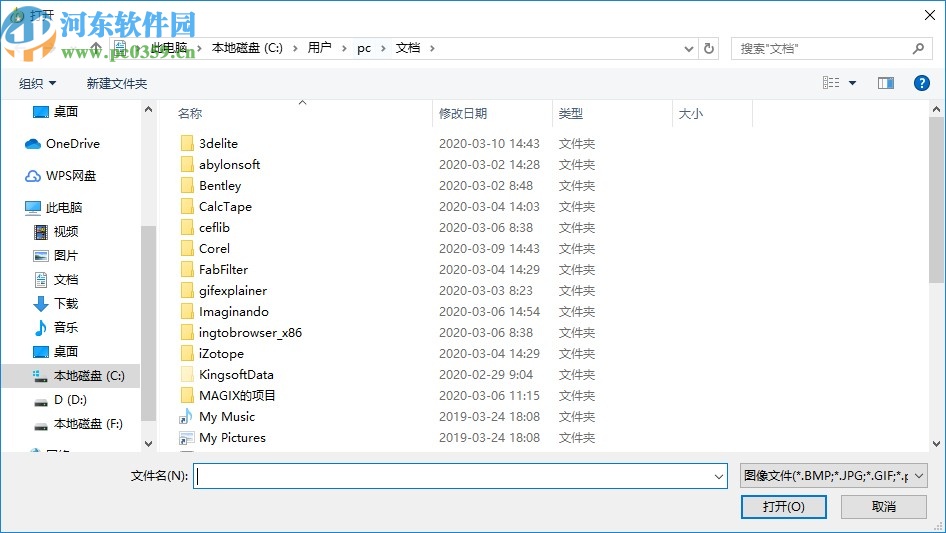Screen dimensions: 946x533
Task: Click the KingsoftData folder icon
Action: point(187,374)
